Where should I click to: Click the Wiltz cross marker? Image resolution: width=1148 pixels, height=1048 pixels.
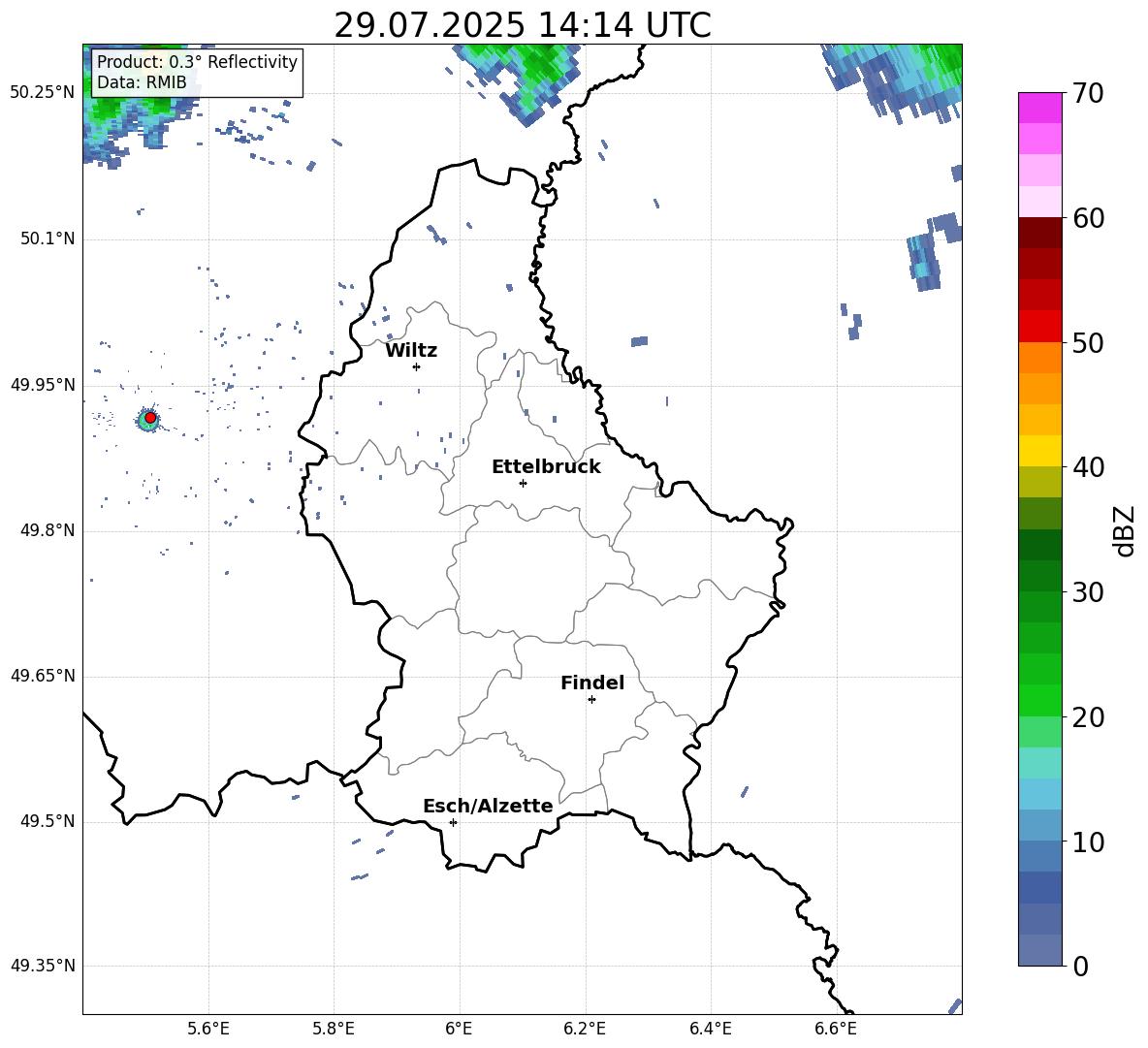tap(417, 366)
